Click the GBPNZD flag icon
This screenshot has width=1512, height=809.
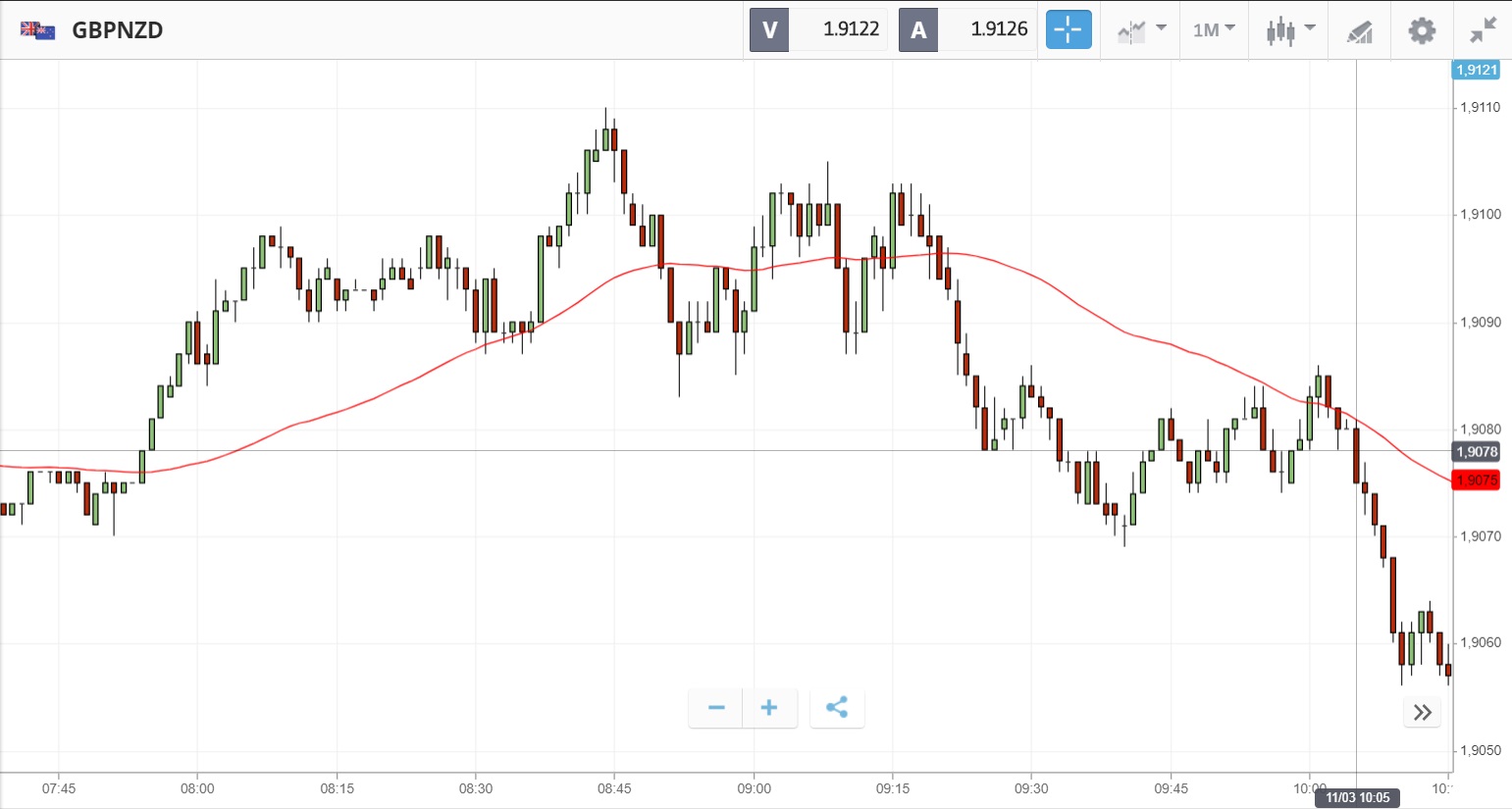point(37,30)
